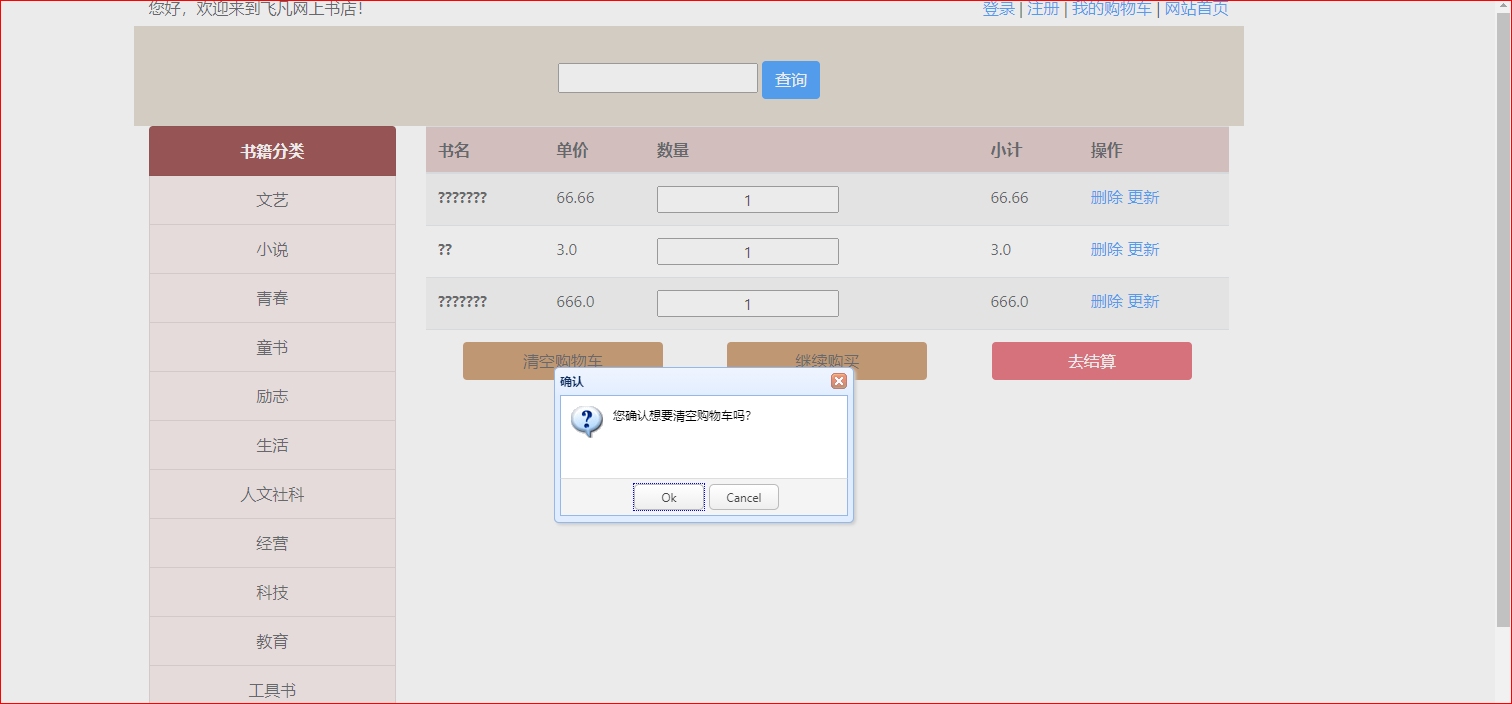The image size is (1512, 704).
Task: Click 更新 in the 66.66 row
Action: click(x=1144, y=198)
